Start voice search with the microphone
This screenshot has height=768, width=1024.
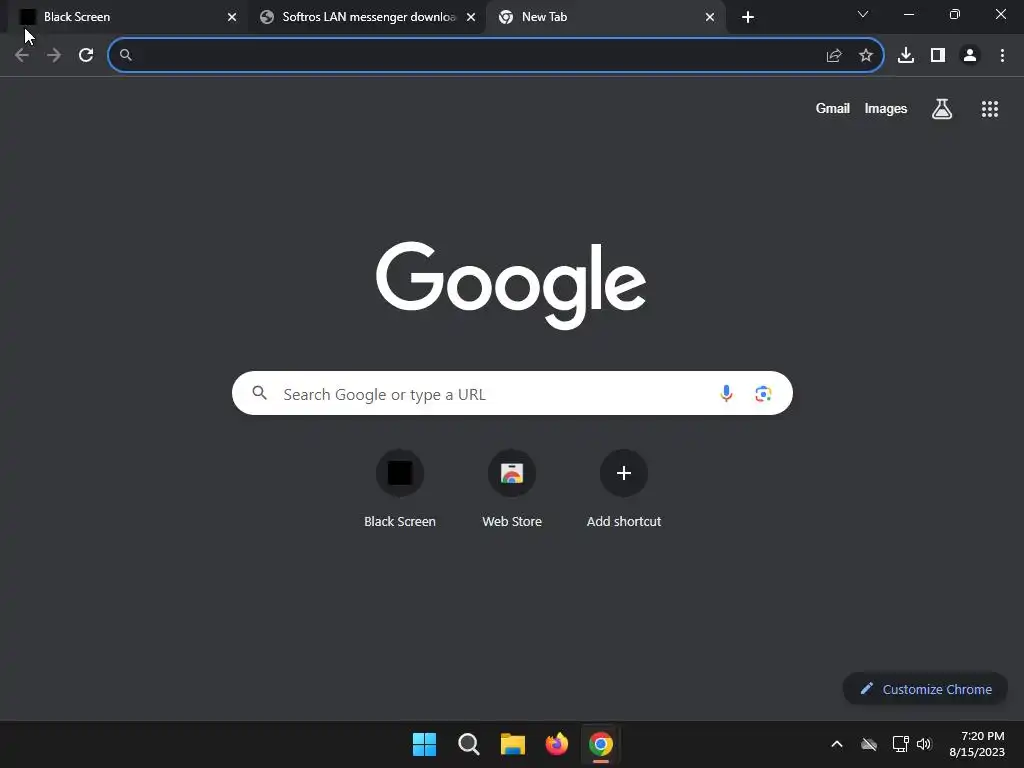pos(726,393)
